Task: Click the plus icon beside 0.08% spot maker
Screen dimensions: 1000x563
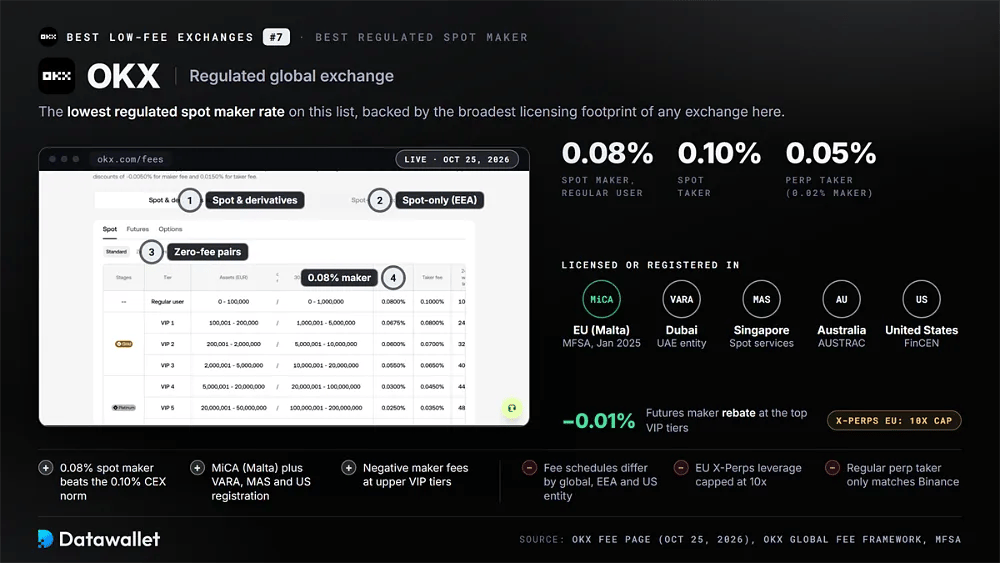Action: (x=46, y=468)
